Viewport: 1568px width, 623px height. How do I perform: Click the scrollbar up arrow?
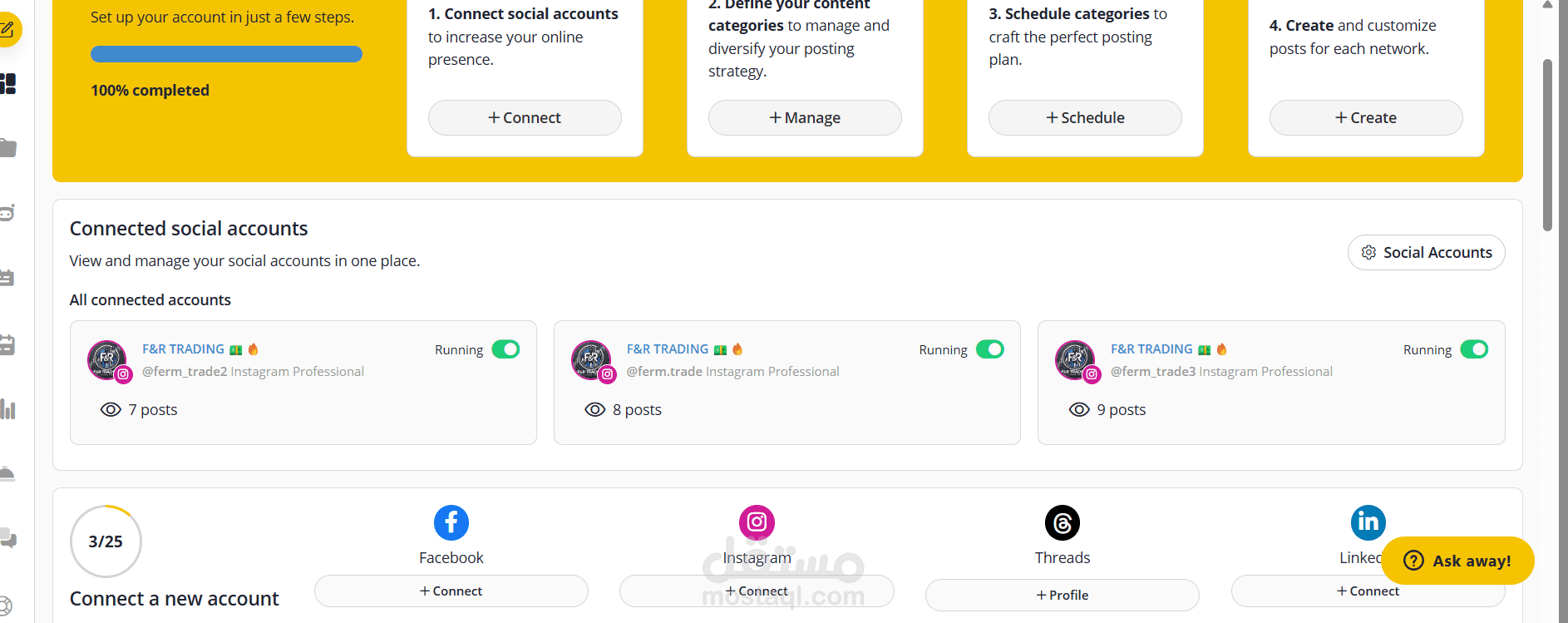point(1547,5)
